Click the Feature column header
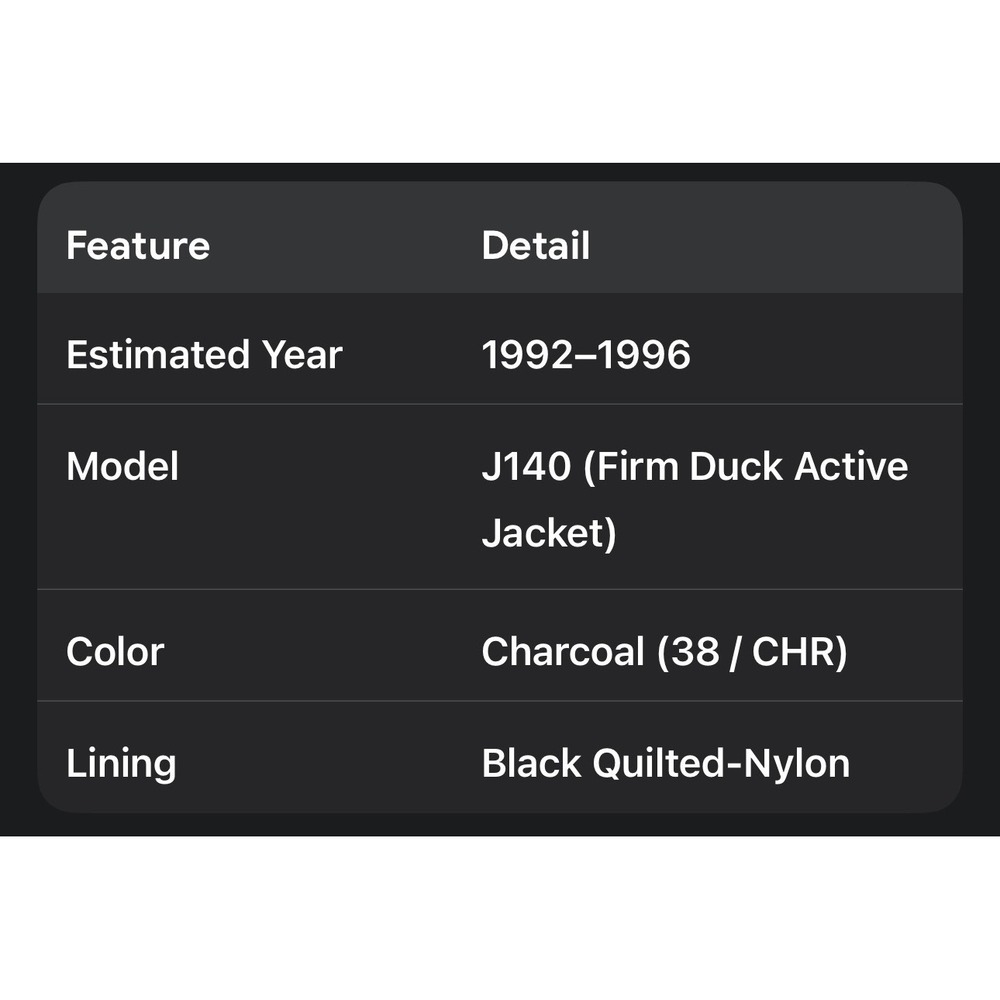 pyautogui.click(x=138, y=246)
